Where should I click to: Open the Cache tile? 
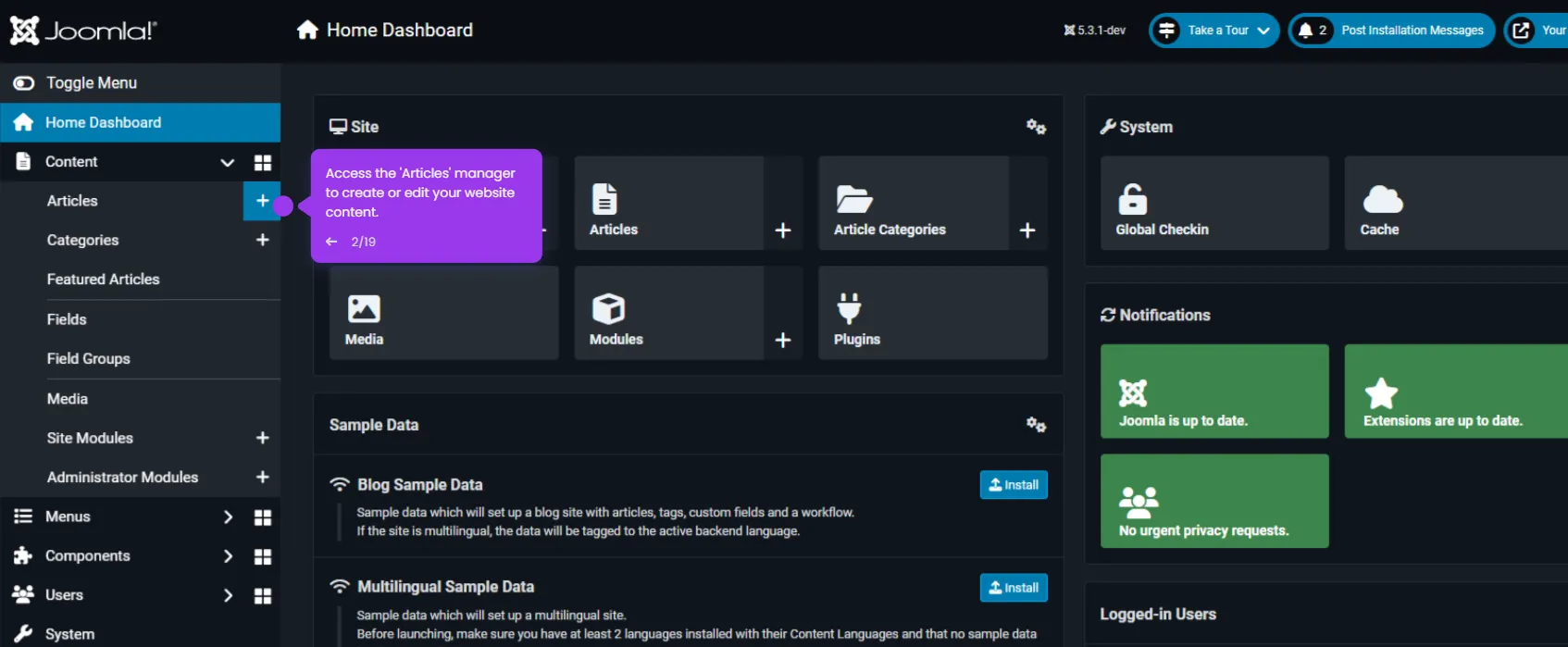pos(1456,203)
